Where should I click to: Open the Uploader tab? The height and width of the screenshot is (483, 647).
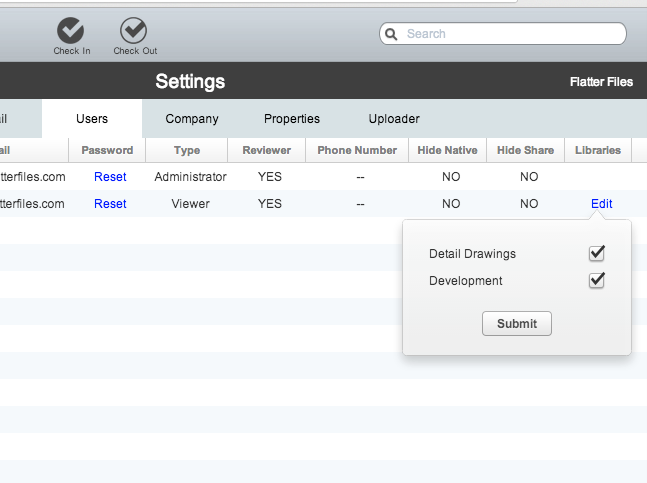394,119
